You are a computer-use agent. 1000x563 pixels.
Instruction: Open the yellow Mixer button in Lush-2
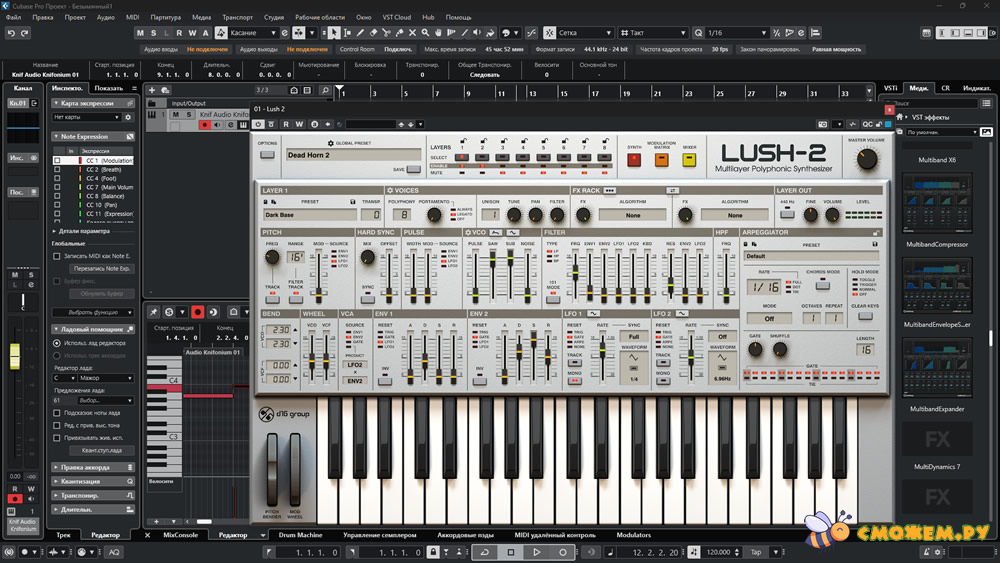point(689,159)
